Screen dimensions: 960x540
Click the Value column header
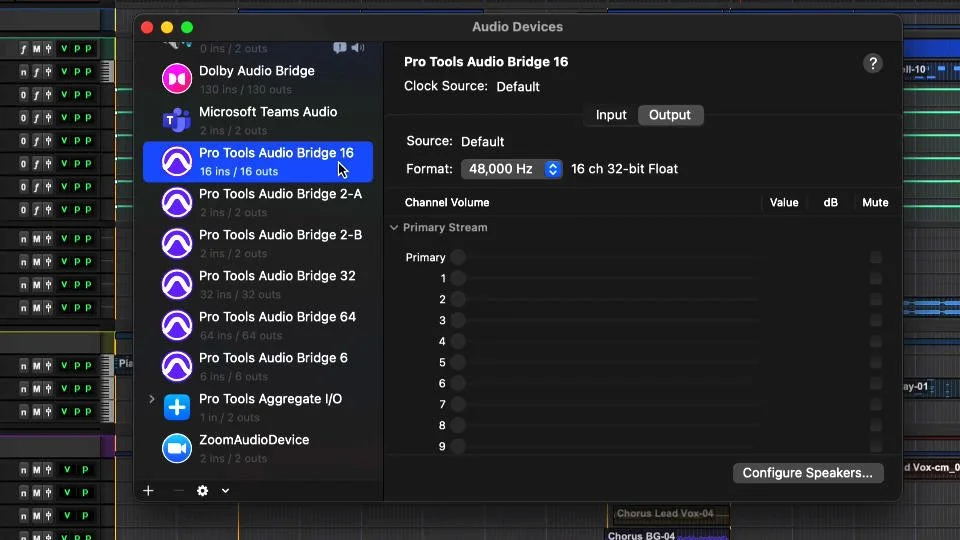[784, 203]
